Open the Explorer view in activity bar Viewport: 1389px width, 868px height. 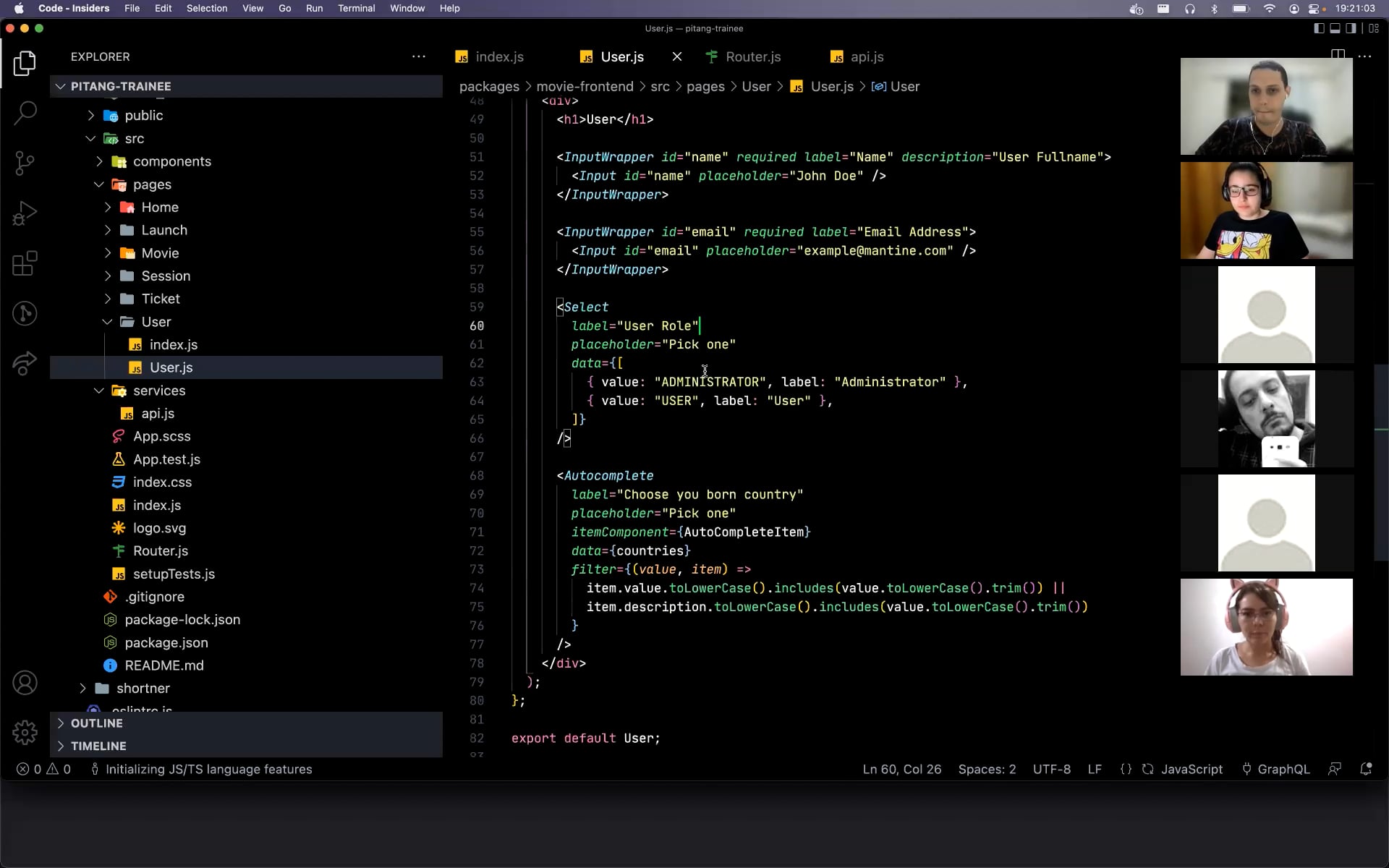[25, 64]
